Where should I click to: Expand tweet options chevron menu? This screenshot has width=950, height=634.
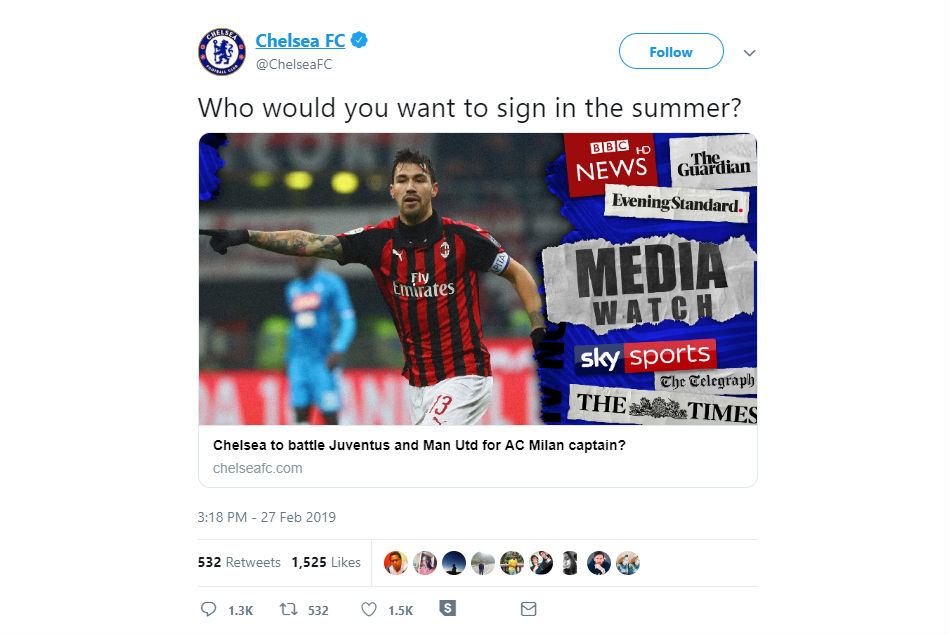749,53
